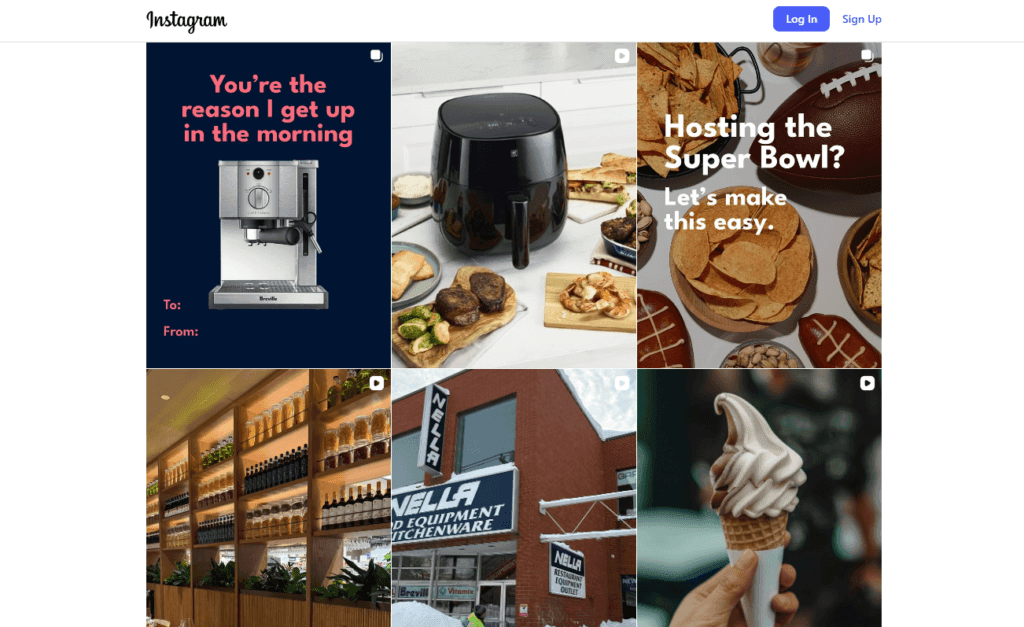Screen dimensions: 1024x627
Task: Open the espresso machine valentine post
Action: pyautogui.click(x=268, y=205)
